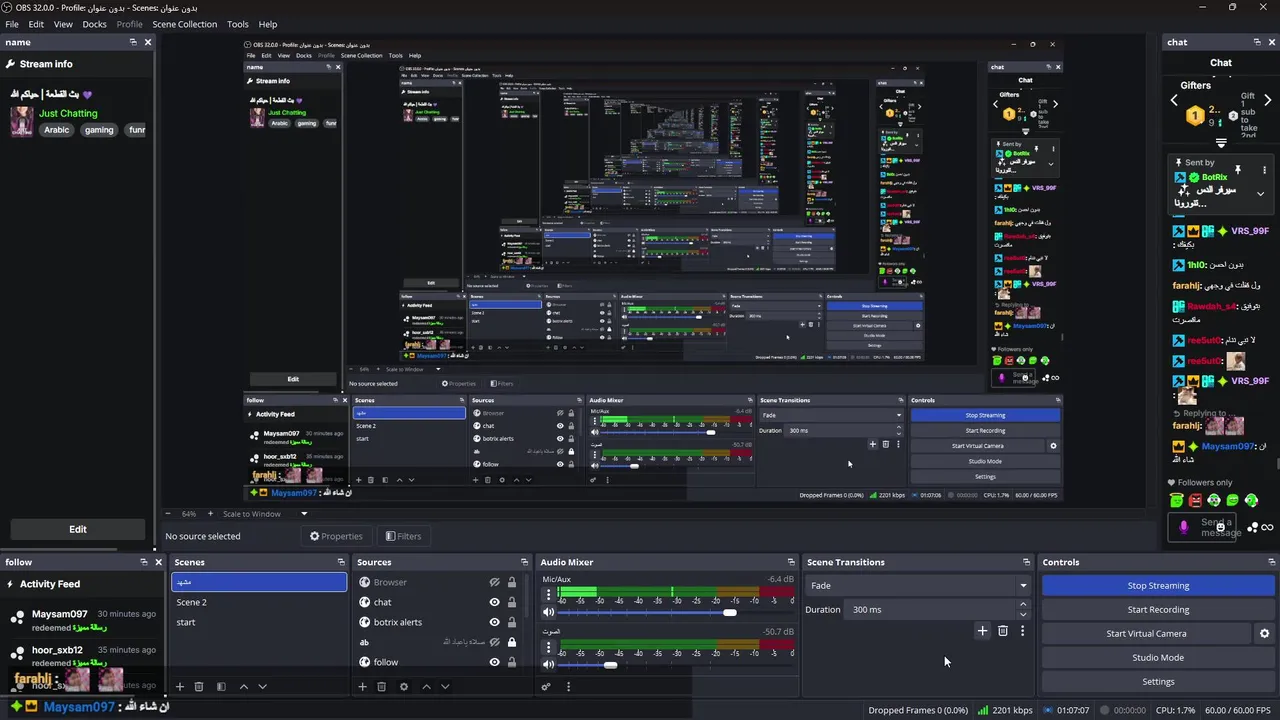Open Virtual Camera configuration gear
The image size is (1280, 720).
(1264, 634)
